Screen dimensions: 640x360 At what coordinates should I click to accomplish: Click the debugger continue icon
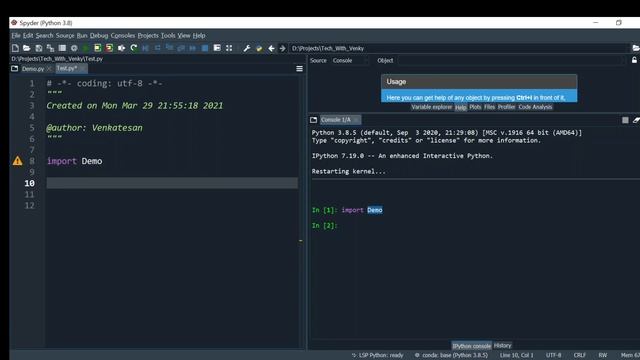pos(193,48)
